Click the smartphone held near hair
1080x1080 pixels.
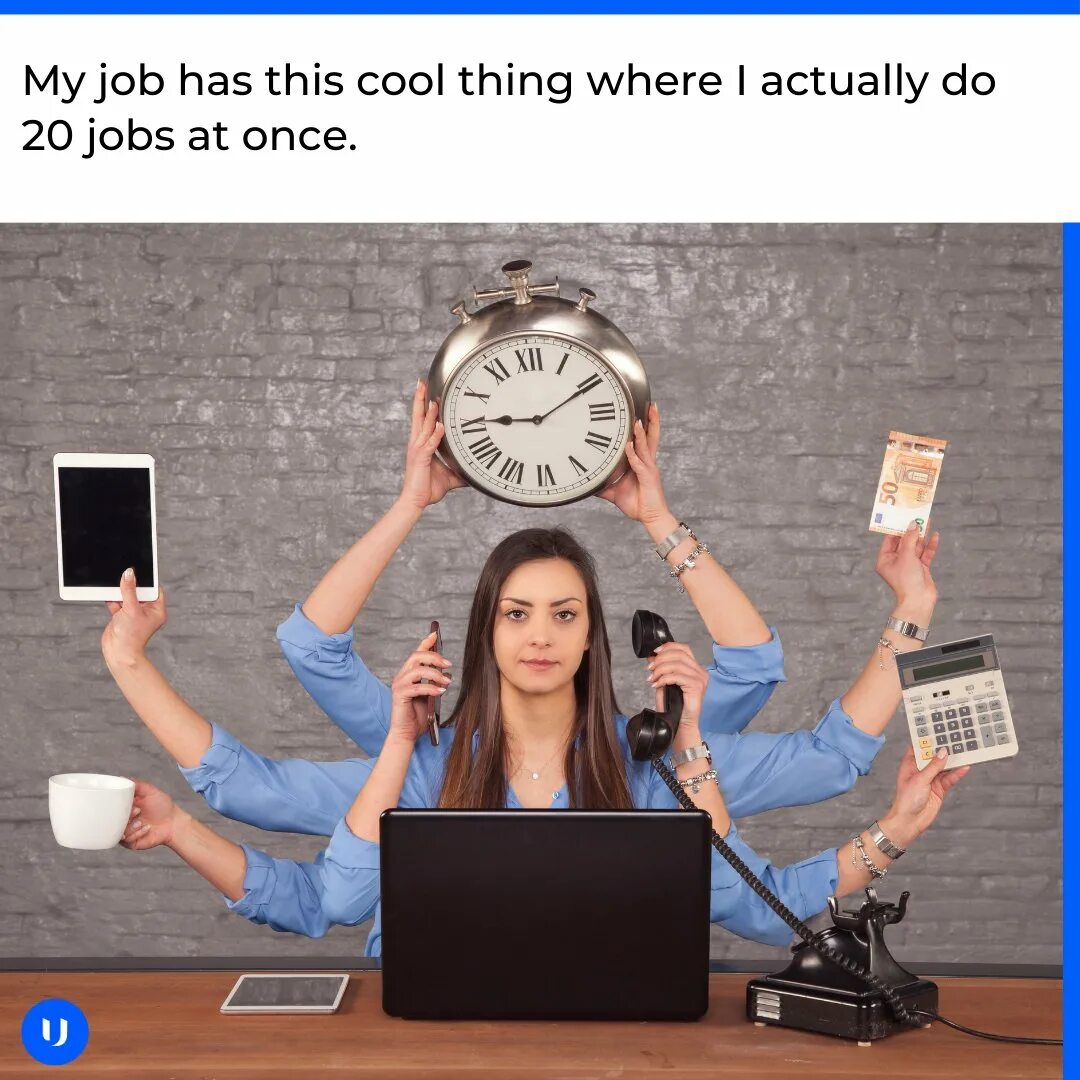pos(434,682)
